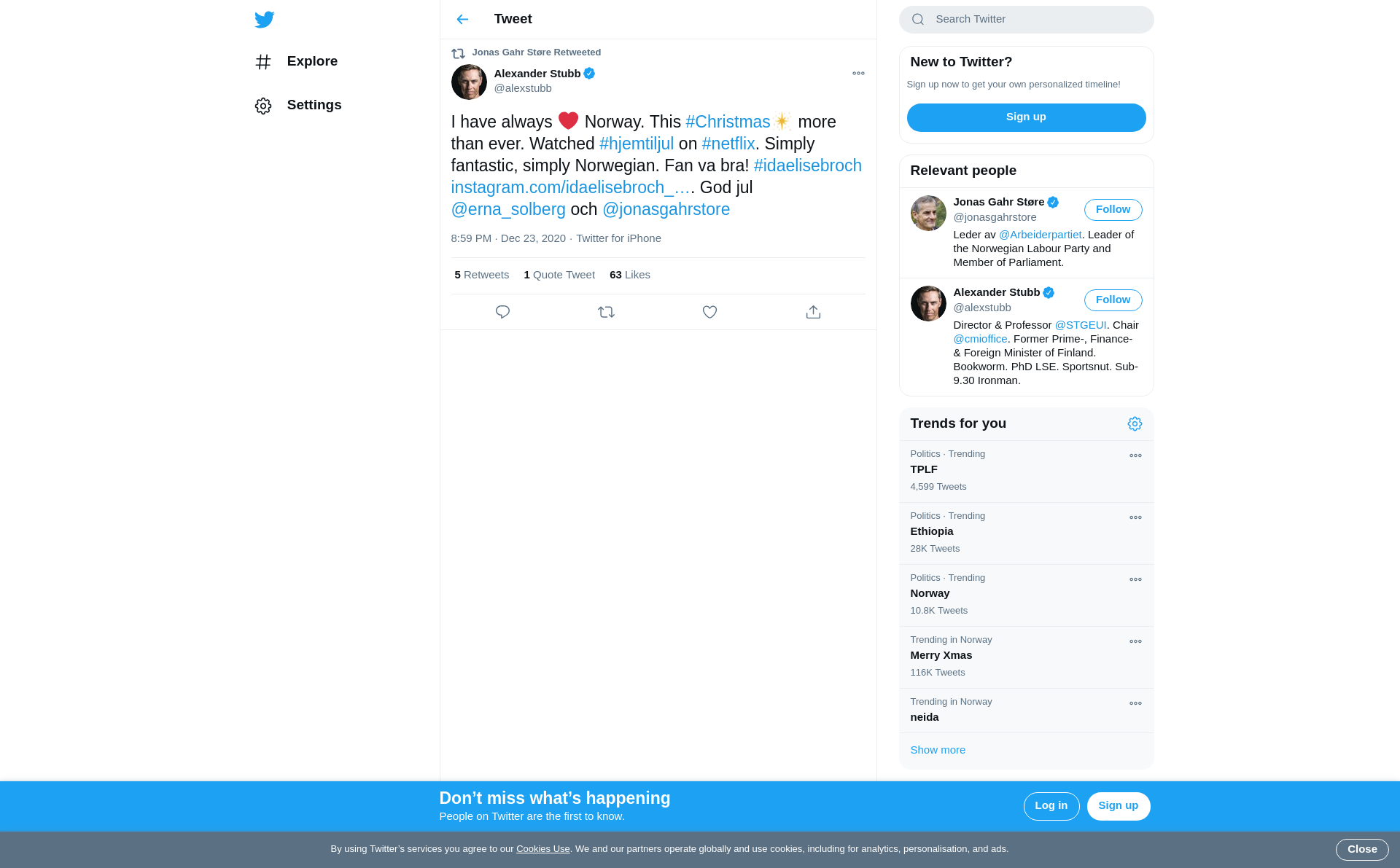Open the @STGEUI mention
The height and width of the screenshot is (868, 1400).
point(1081,325)
